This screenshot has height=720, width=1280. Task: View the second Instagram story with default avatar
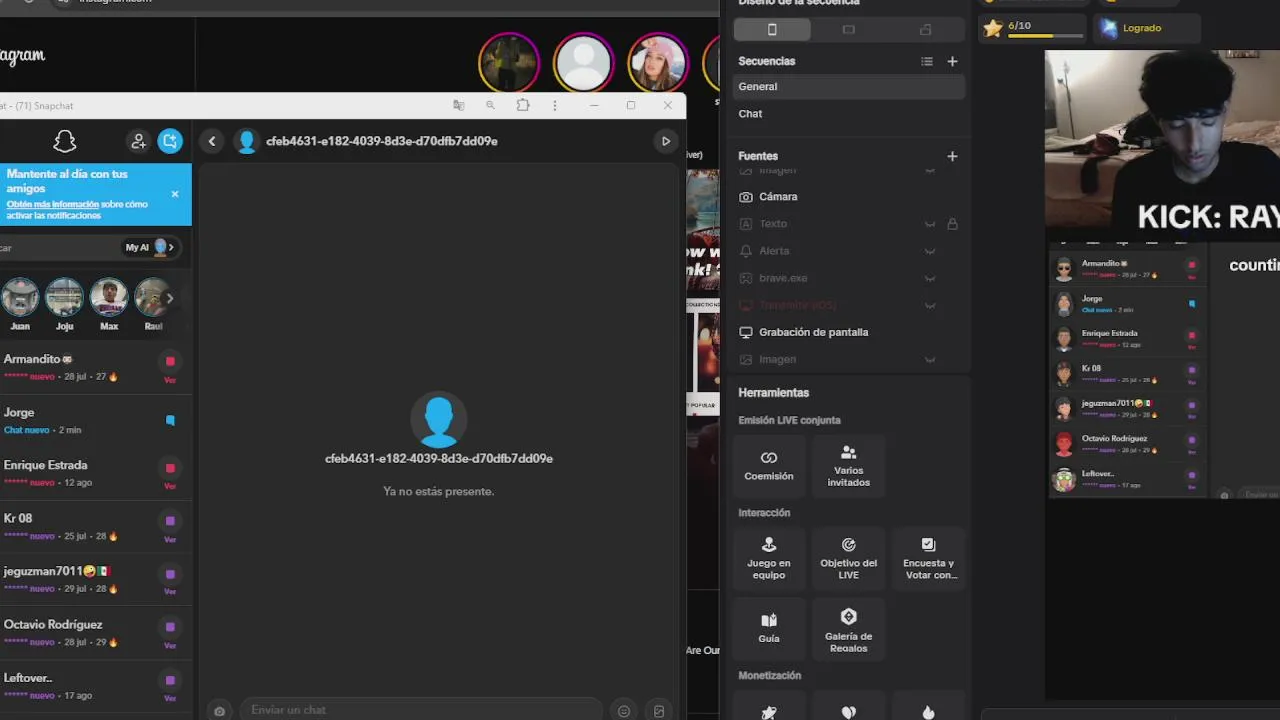(x=583, y=63)
